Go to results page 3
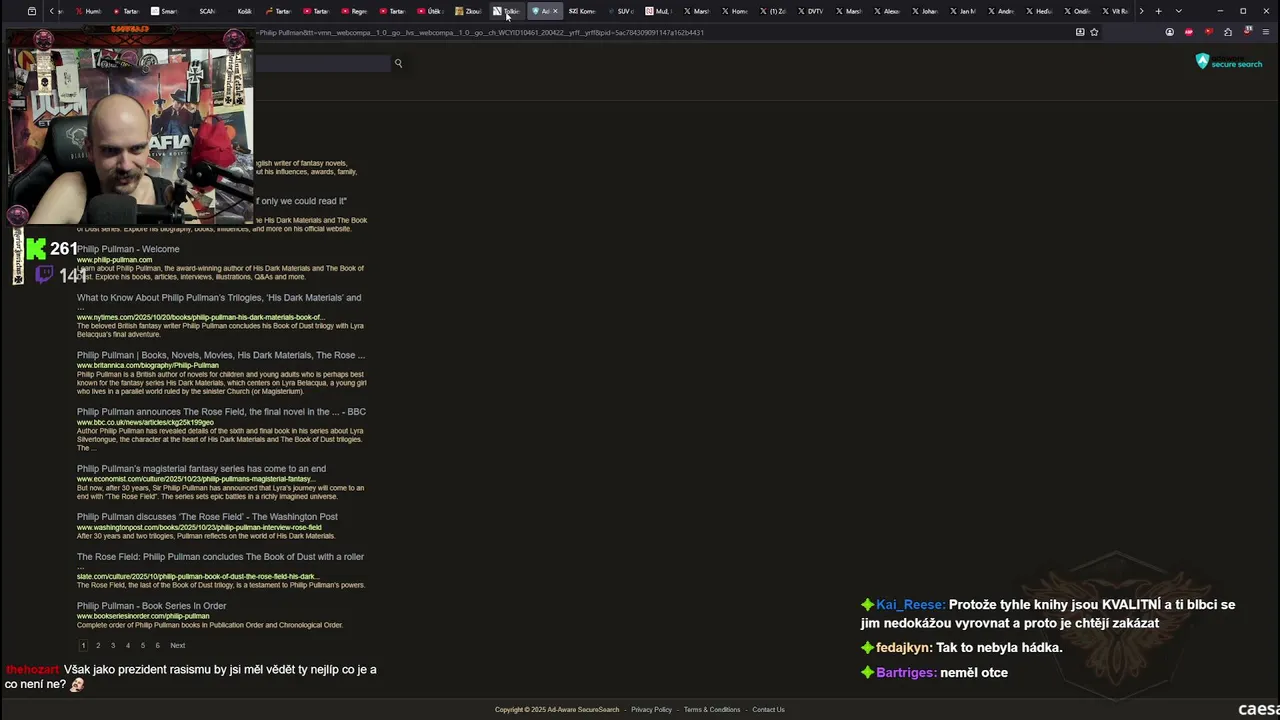 pyautogui.click(x=113, y=646)
